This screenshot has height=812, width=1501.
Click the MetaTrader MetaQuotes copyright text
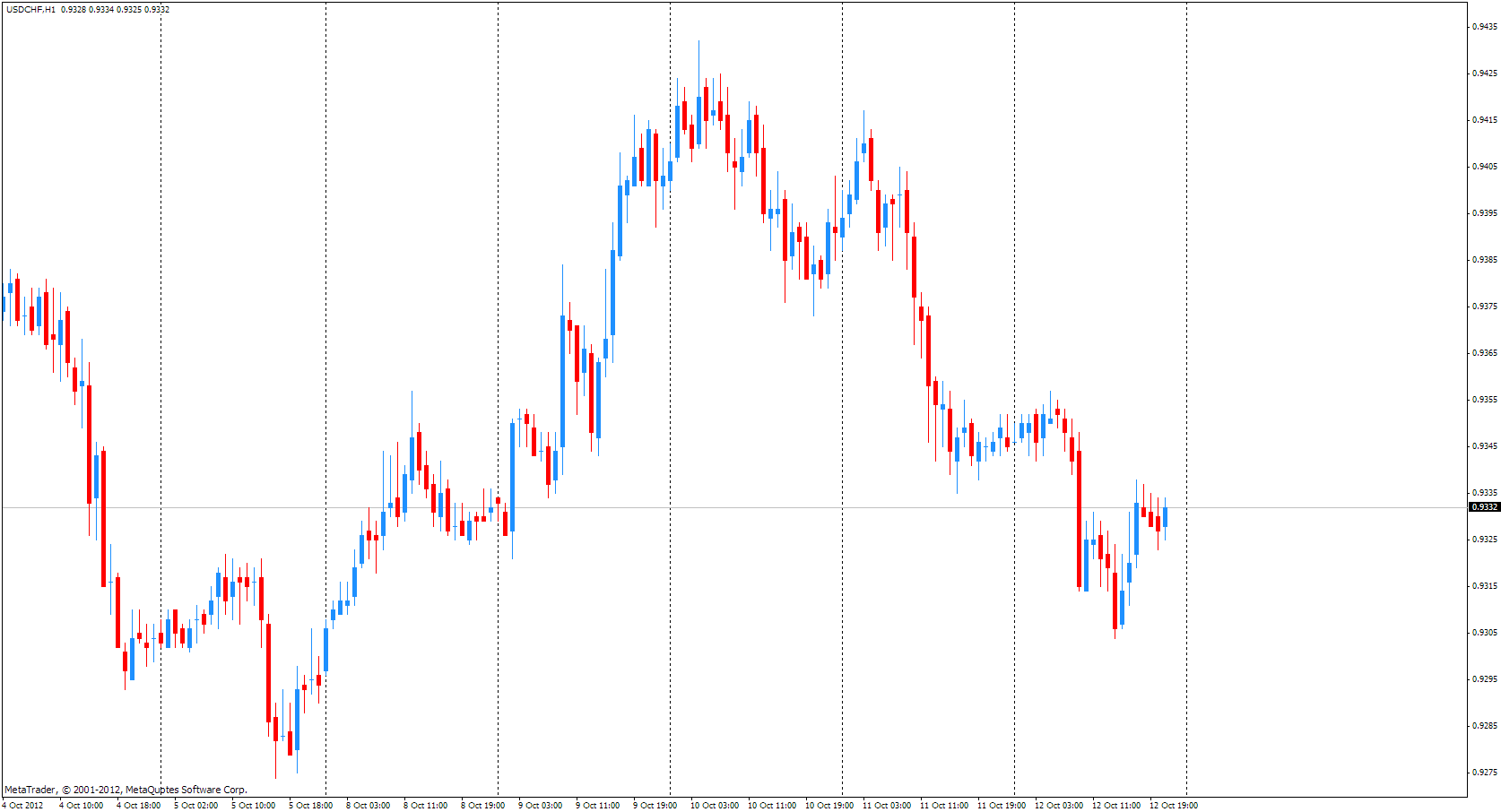click(x=126, y=790)
